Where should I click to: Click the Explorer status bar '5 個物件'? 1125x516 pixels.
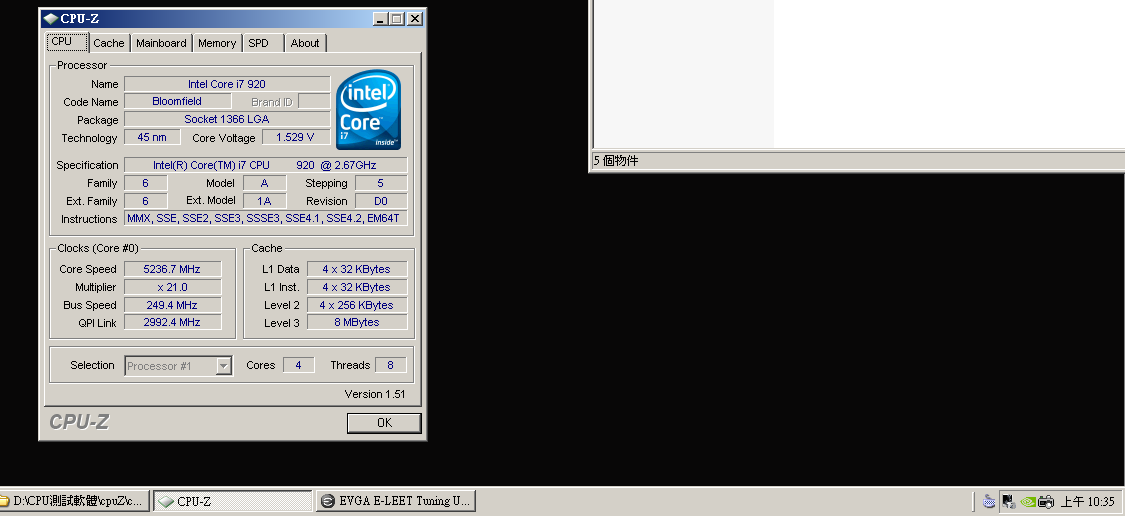coord(616,161)
